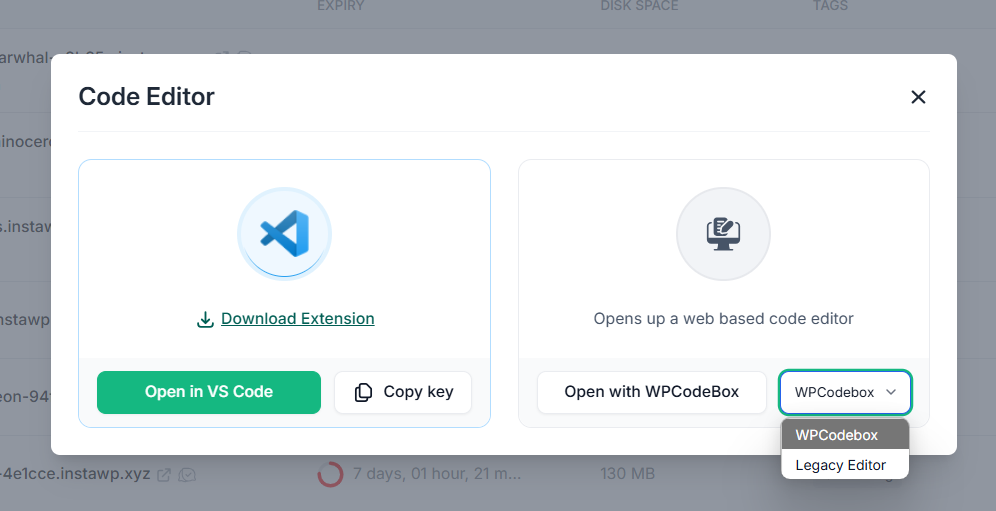996x511 pixels.
Task: Open the Download Extension link
Action: point(298,318)
